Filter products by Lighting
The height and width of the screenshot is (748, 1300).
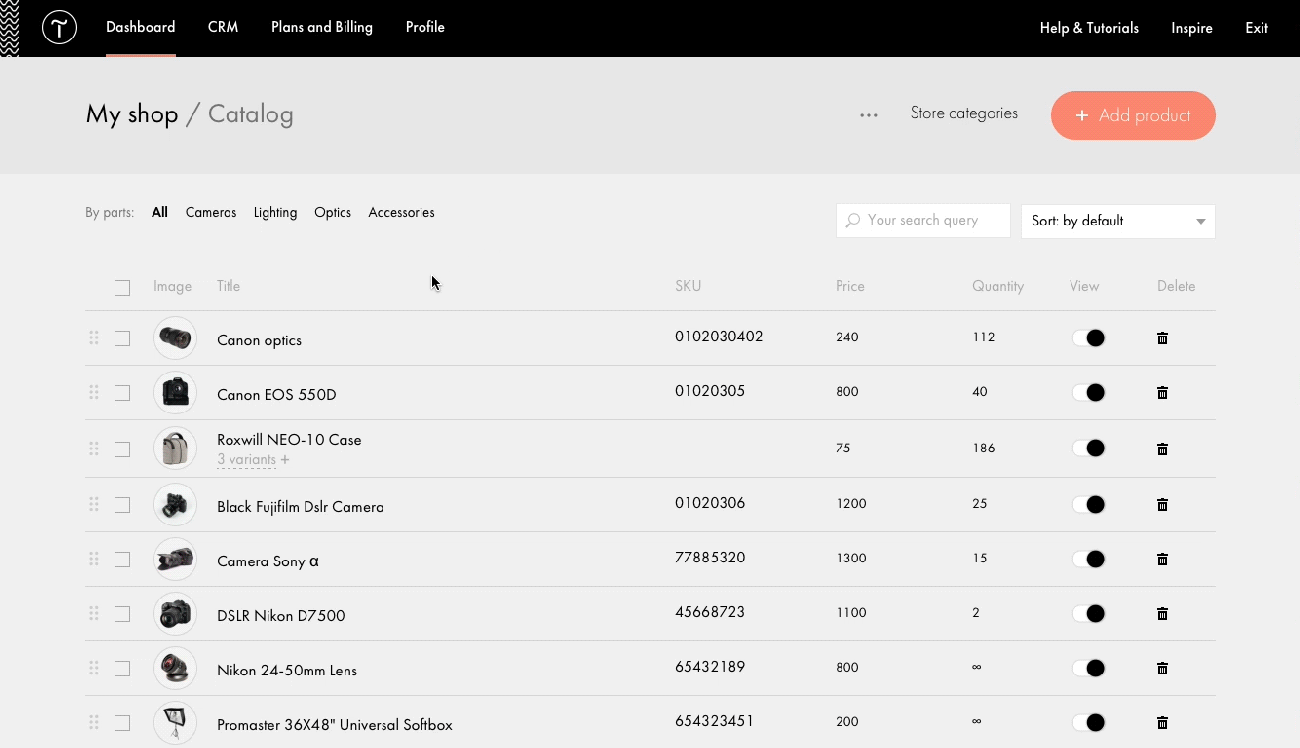tap(275, 212)
